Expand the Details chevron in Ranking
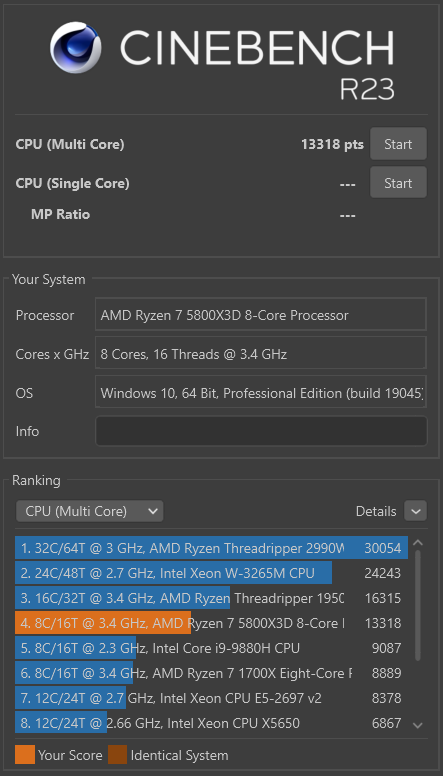 [x=415, y=511]
